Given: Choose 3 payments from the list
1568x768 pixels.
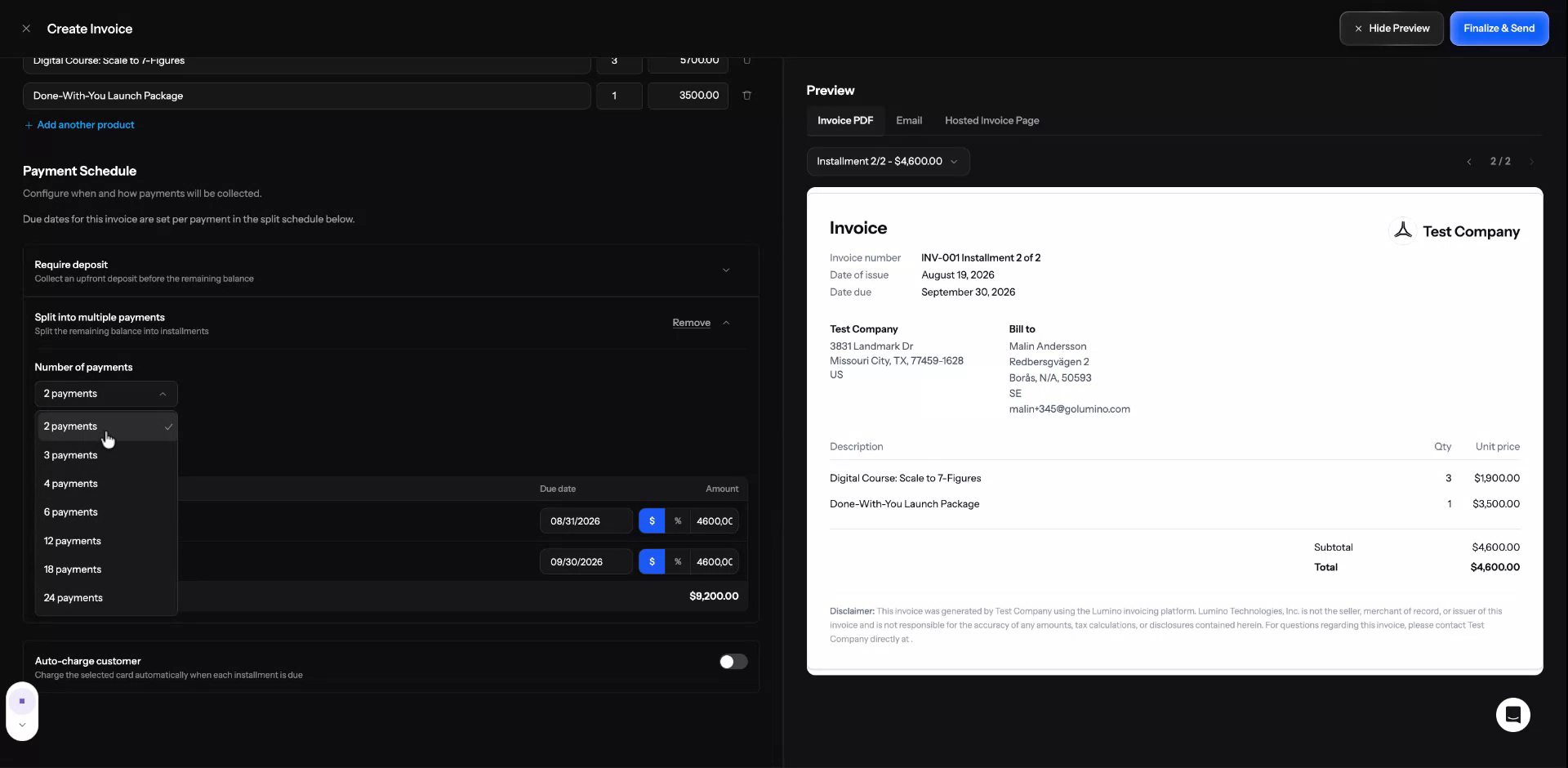Looking at the screenshot, I should pos(106,455).
